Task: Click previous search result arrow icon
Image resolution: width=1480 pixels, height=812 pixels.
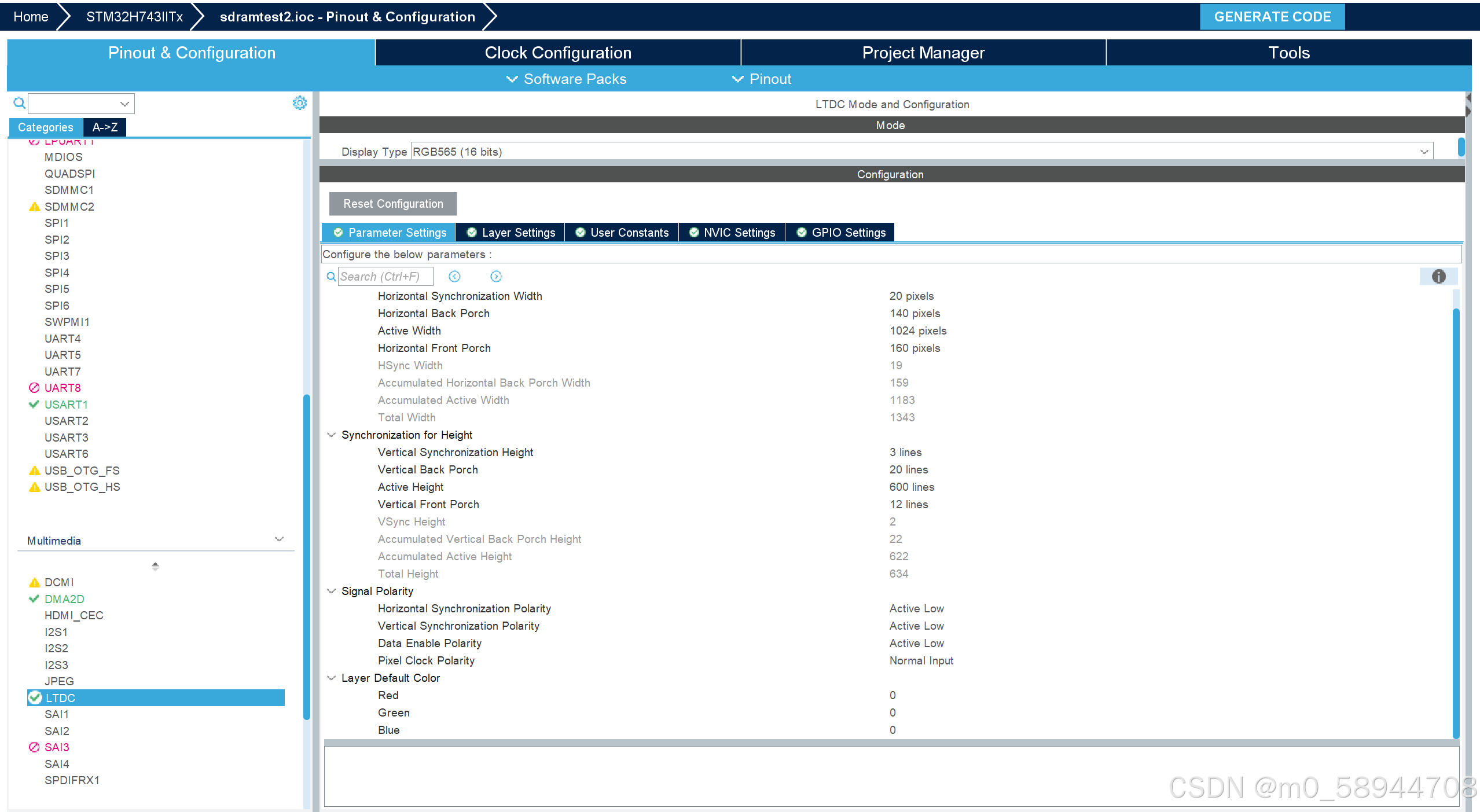Action: point(454,277)
